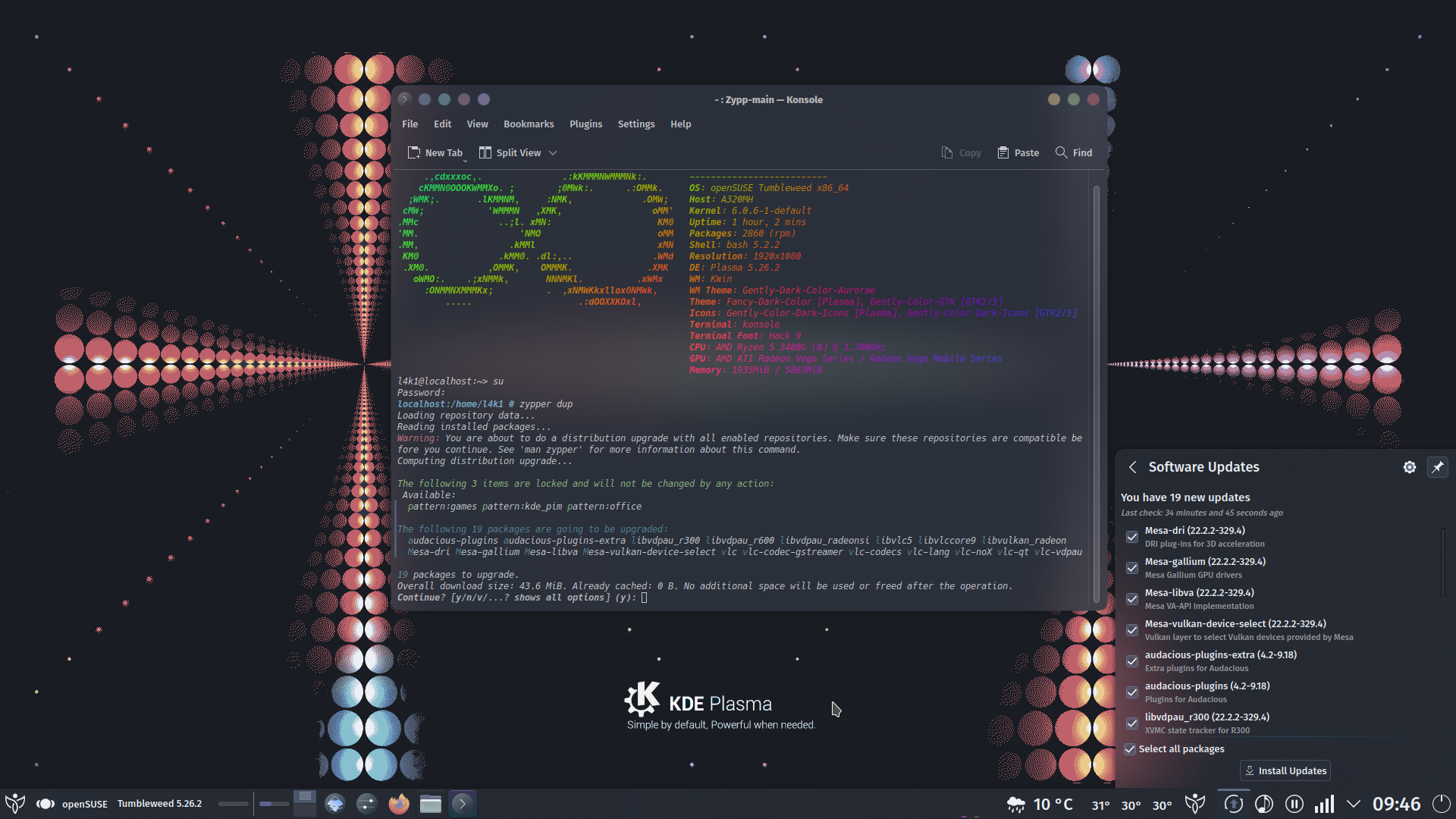Open the File menu in Konsole
This screenshot has height=819, width=1456.
(x=409, y=124)
